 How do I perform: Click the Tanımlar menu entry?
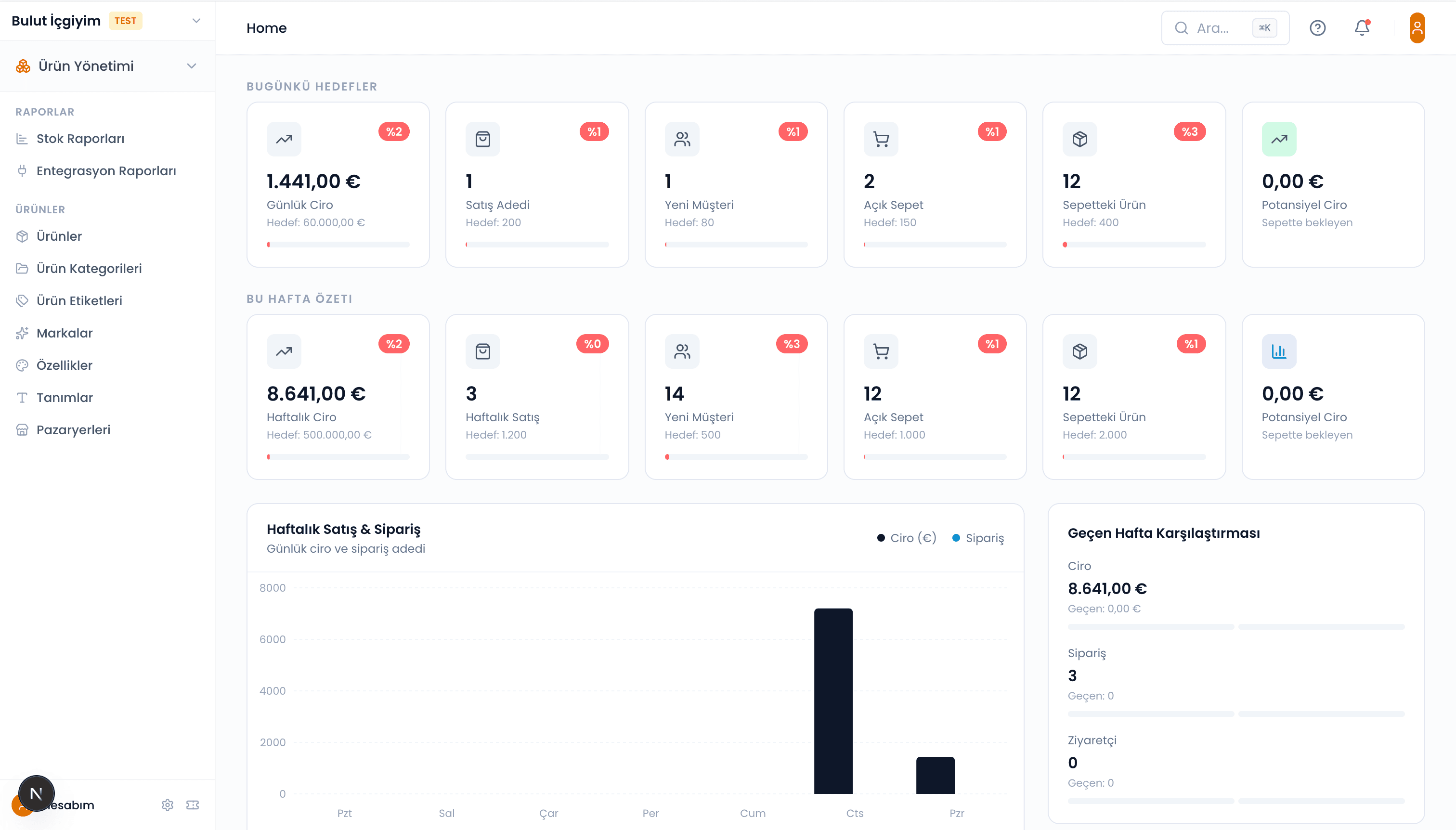64,397
